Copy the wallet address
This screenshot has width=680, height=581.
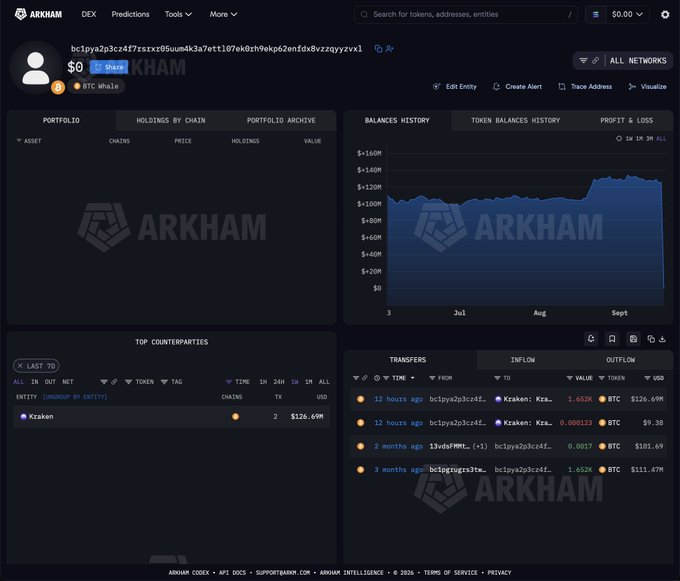click(x=378, y=49)
